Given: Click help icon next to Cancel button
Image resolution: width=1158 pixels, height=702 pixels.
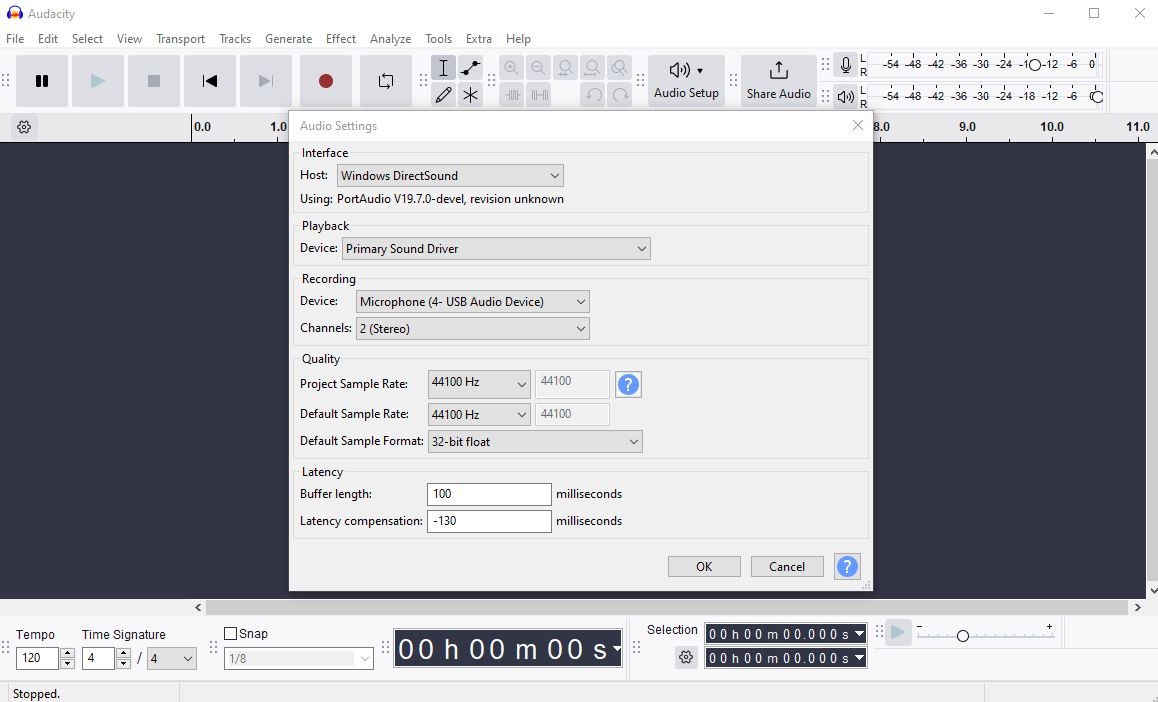Looking at the screenshot, I should tap(847, 566).
